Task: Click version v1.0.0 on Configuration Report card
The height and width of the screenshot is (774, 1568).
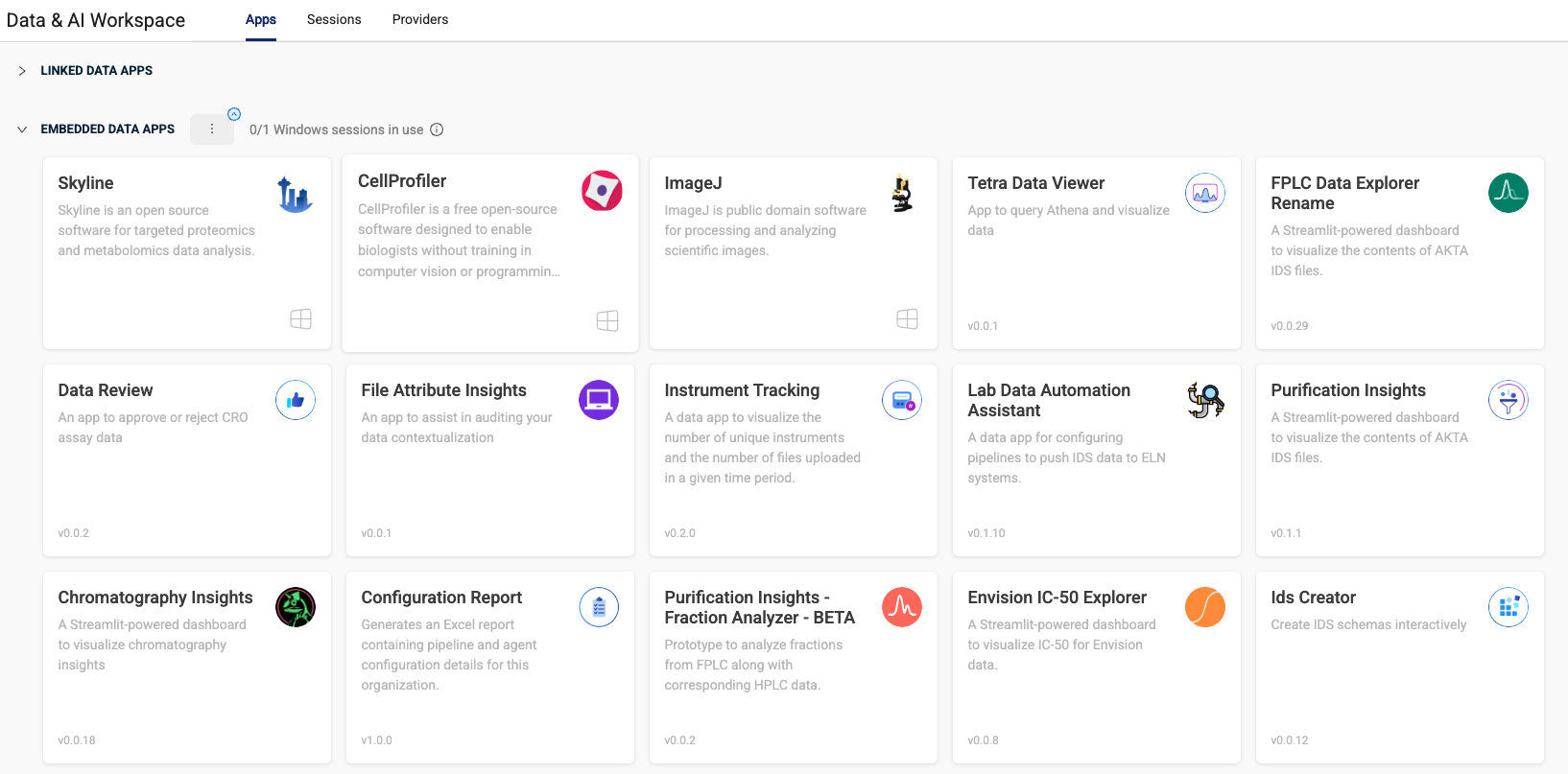Action: pos(376,740)
